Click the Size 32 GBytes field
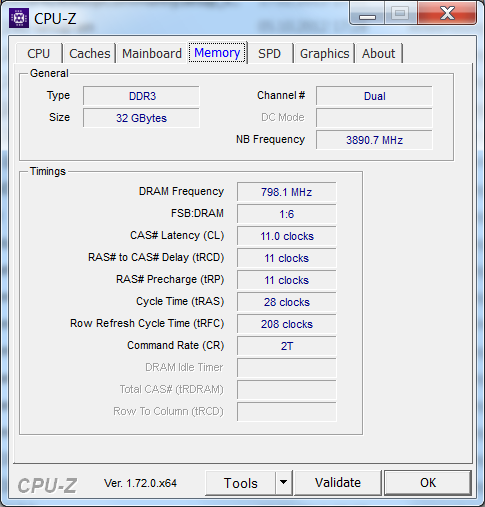 [x=141, y=118]
